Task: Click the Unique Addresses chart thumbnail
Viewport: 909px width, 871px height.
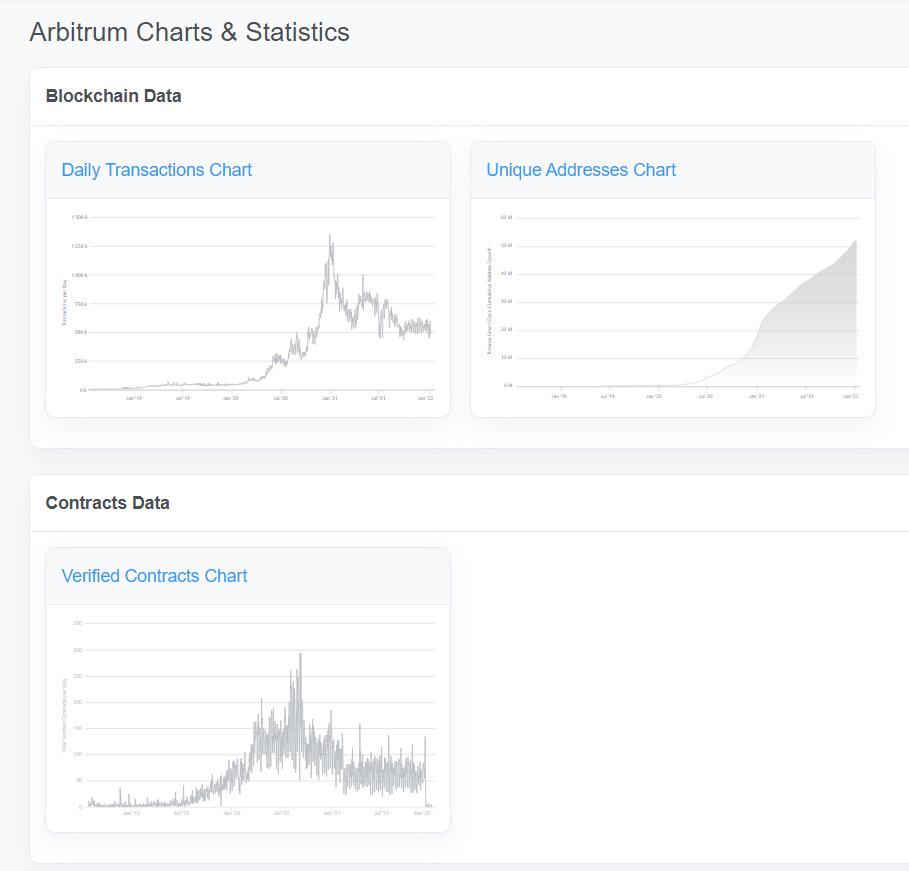Action: click(x=673, y=307)
